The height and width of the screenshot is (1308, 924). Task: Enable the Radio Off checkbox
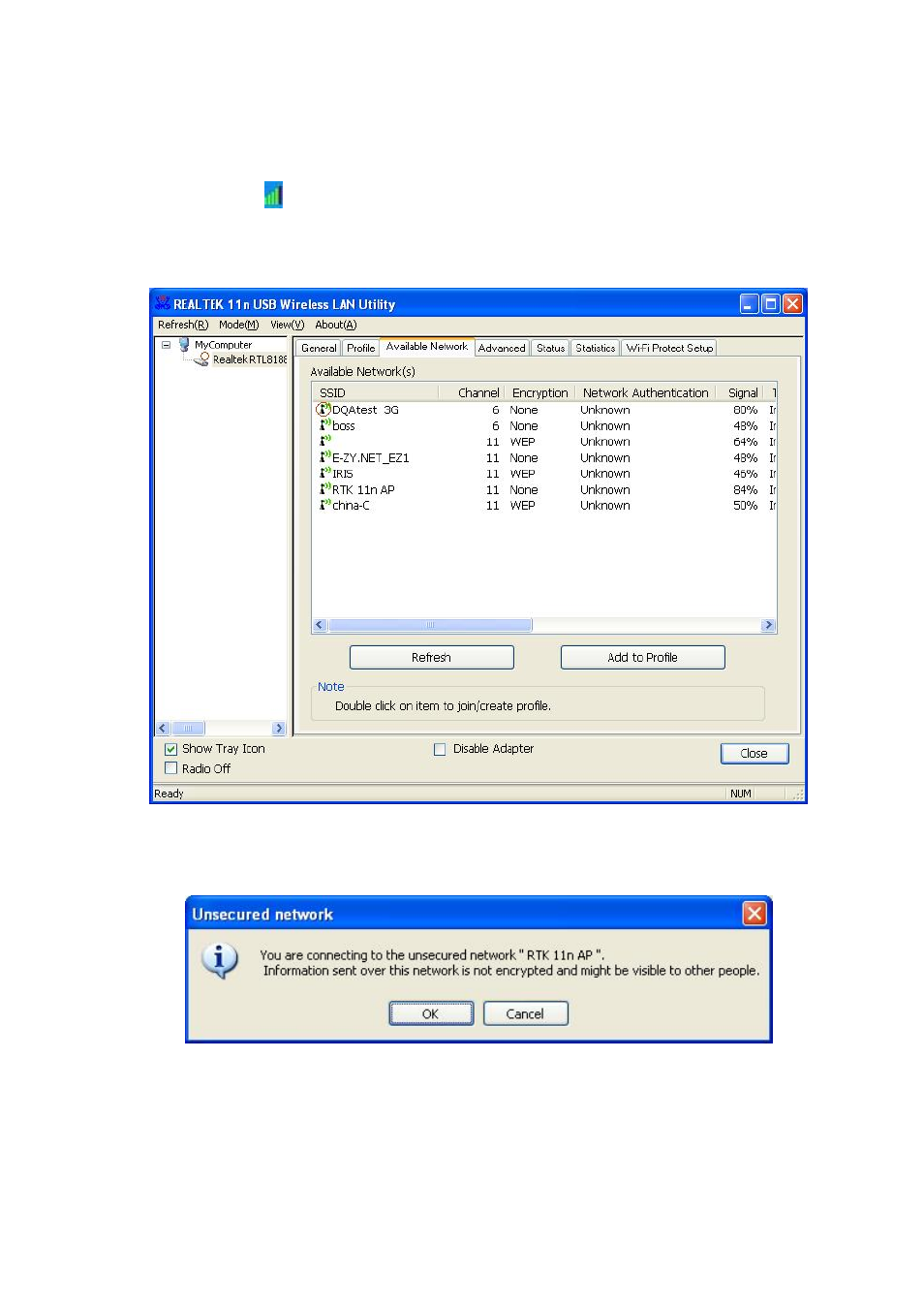tap(170, 768)
